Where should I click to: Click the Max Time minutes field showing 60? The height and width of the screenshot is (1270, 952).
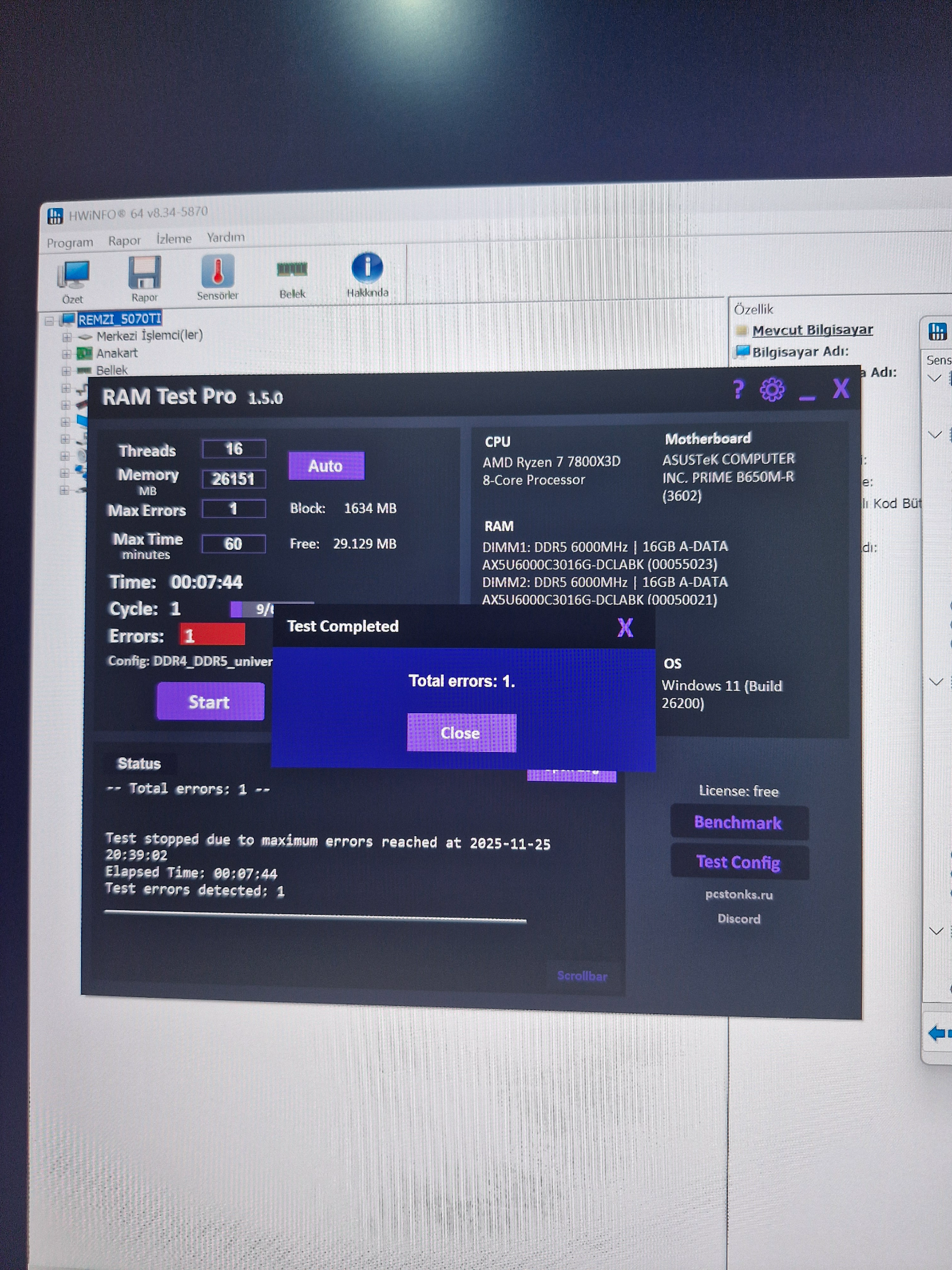click(x=234, y=544)
